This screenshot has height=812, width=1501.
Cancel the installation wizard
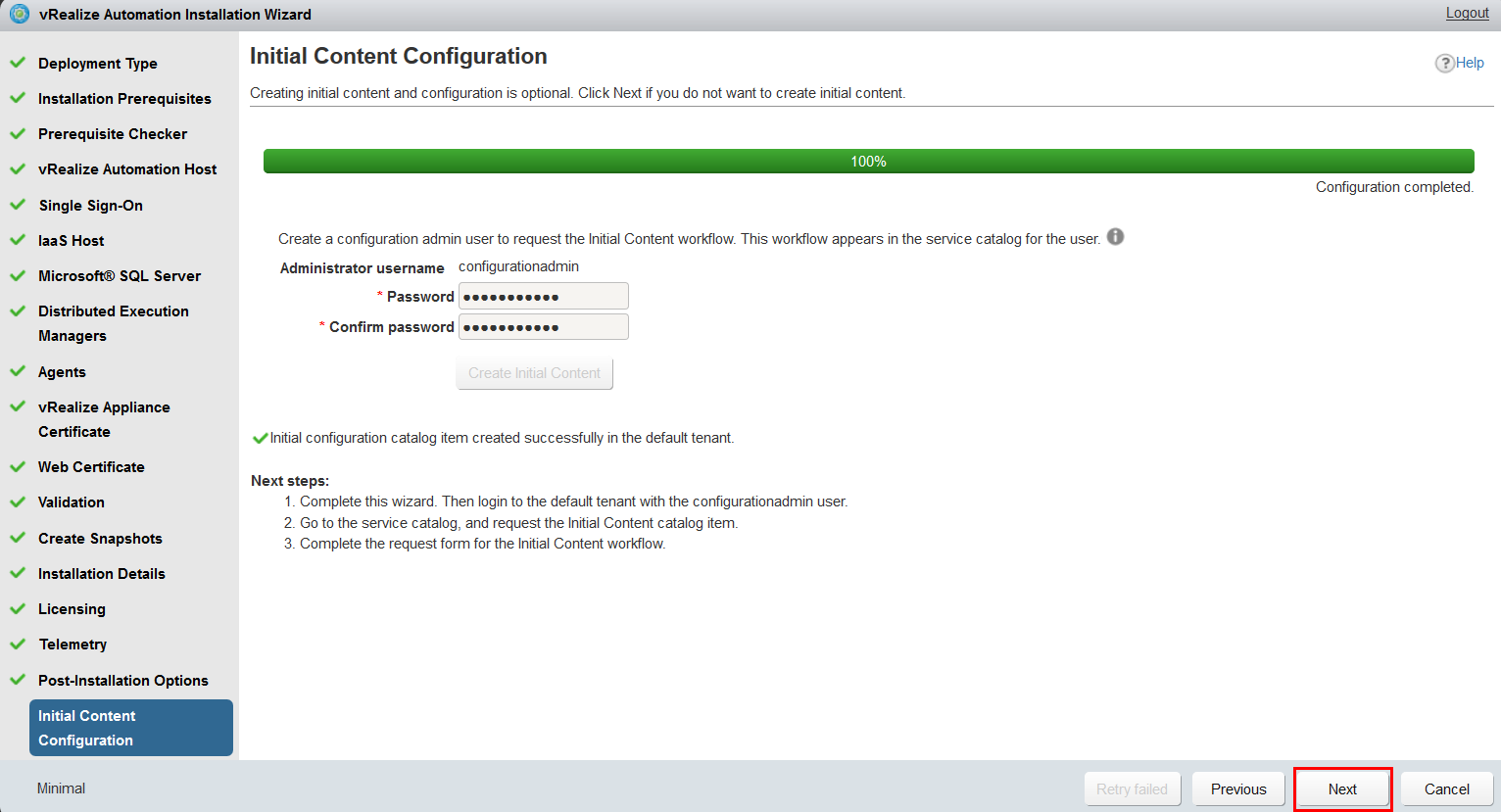(1446, 788)
